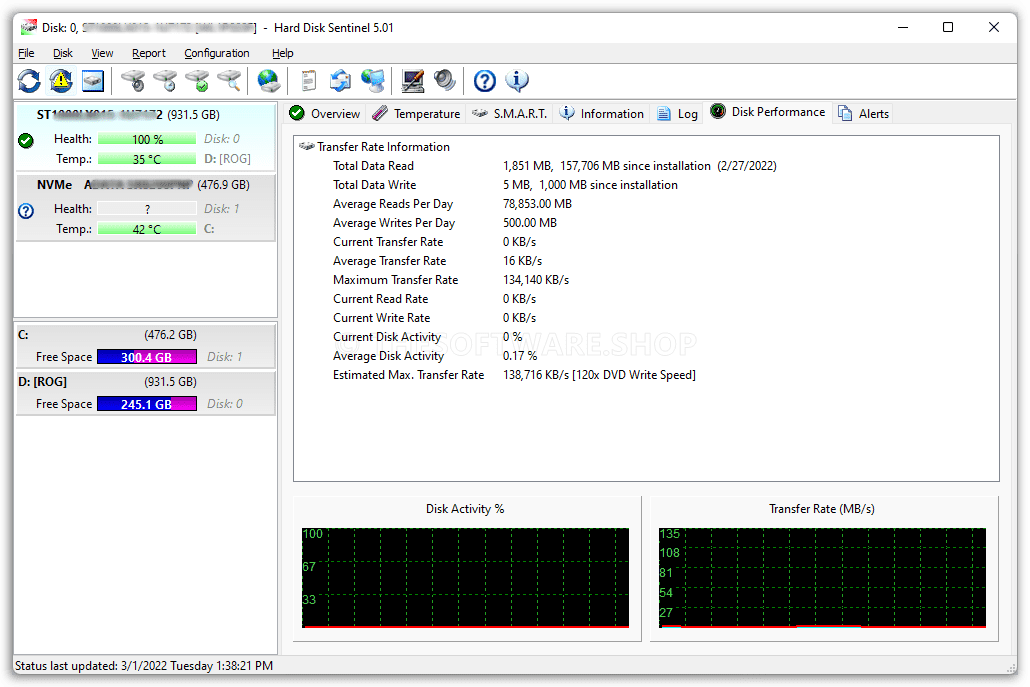Click the Disk: 0 label next to Health

[222, 139]
